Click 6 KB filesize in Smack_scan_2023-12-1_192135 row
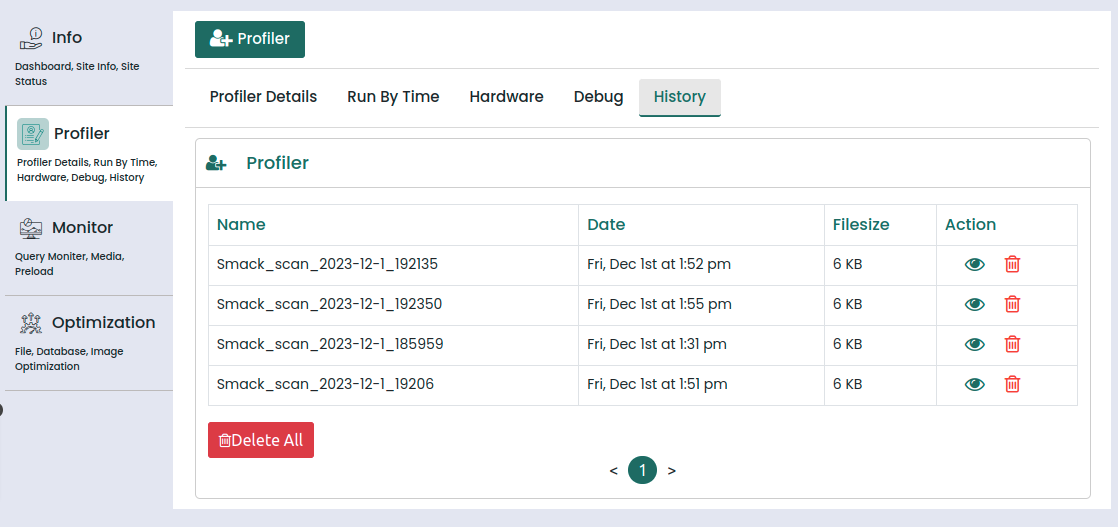The height and width of the screenshot is (527, 1118). pyautogui.click(x=847, y=265)
